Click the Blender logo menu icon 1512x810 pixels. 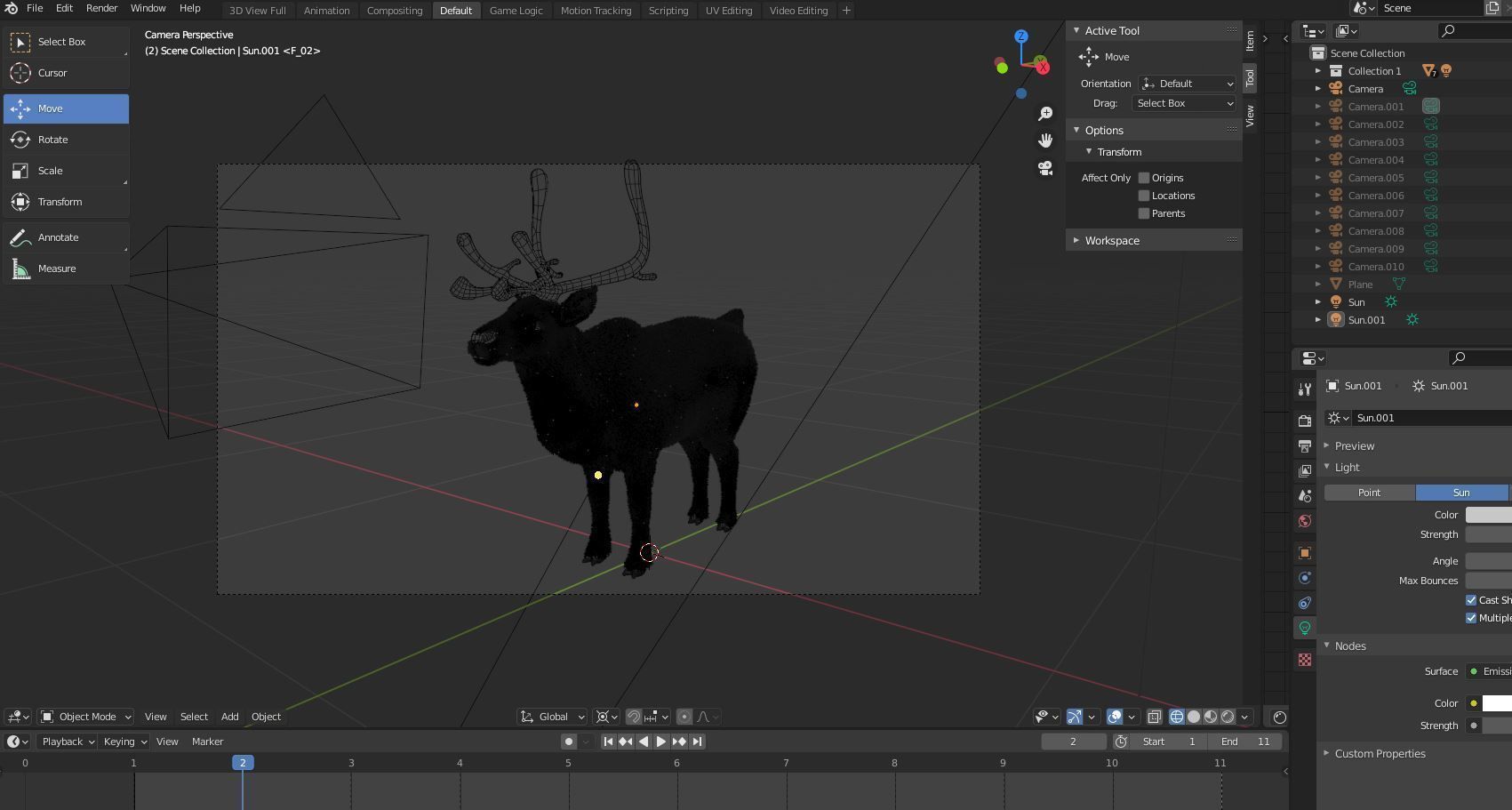[x=11, y=8]
